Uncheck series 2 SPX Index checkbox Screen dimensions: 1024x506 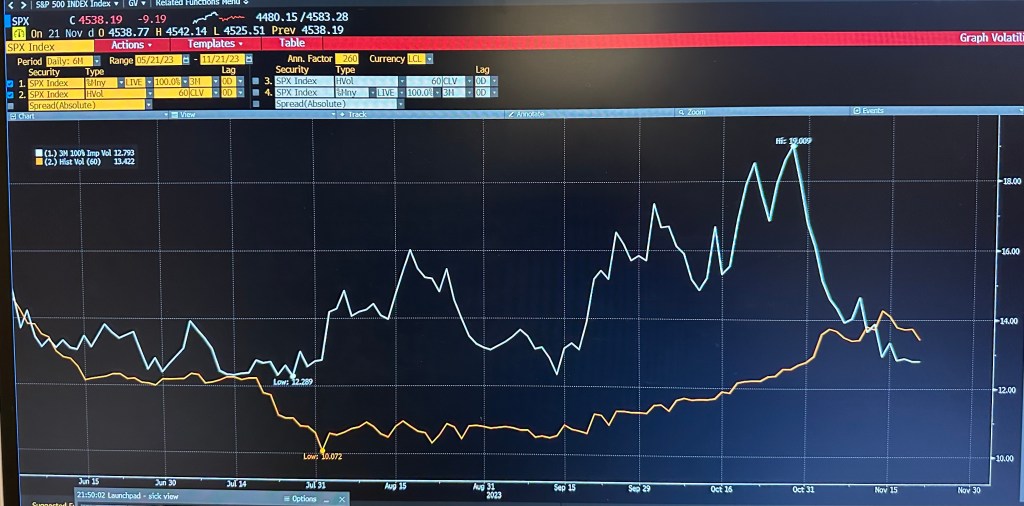(9, 93)
